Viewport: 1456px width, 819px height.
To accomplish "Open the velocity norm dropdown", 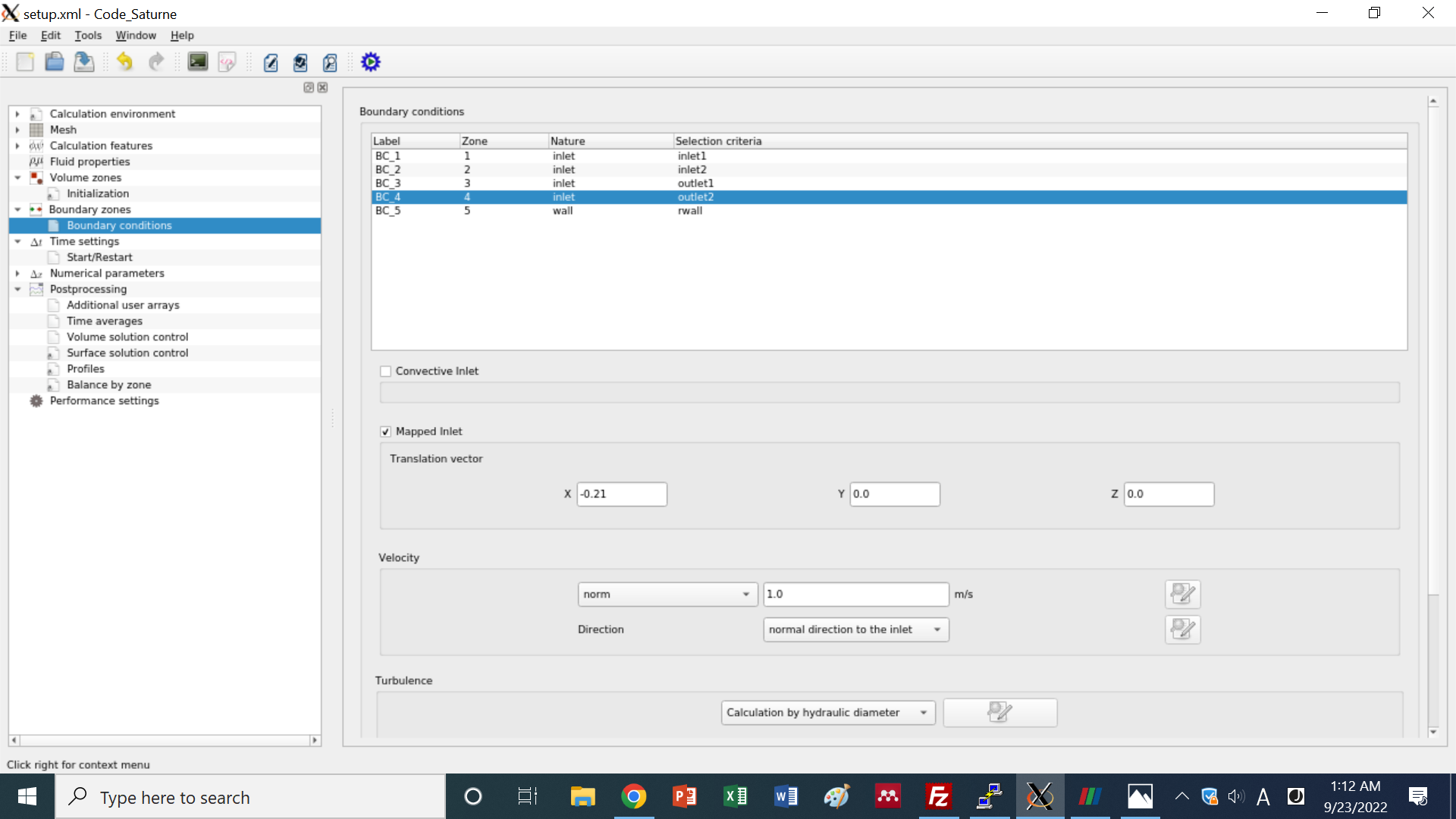I will [x=667, y=595].
